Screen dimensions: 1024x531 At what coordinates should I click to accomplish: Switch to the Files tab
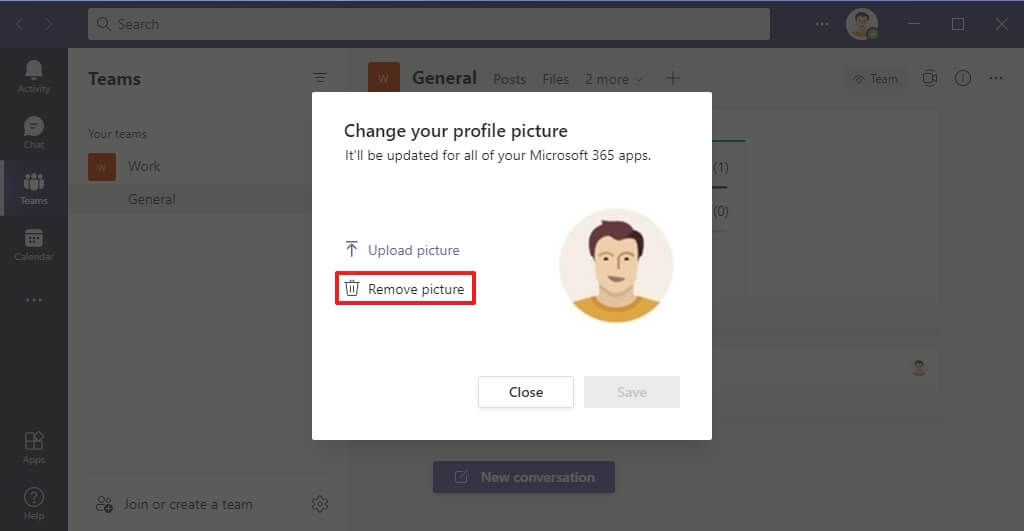[555, 79]
